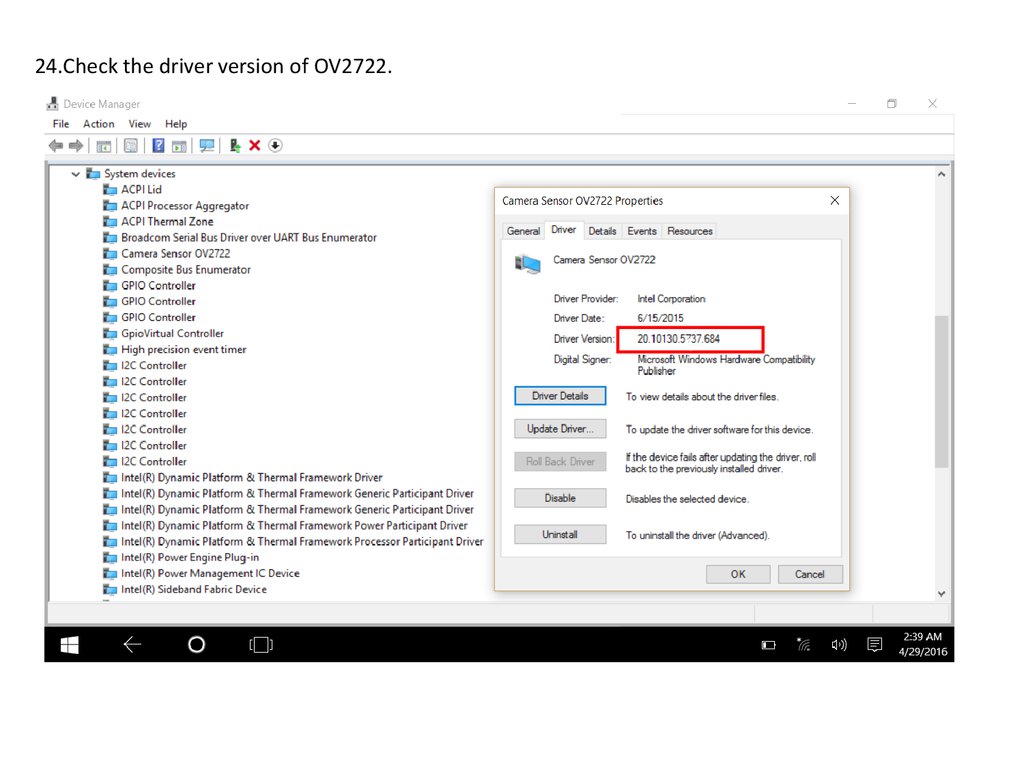
Task: Open the View menu
Action: click(139, 124)
